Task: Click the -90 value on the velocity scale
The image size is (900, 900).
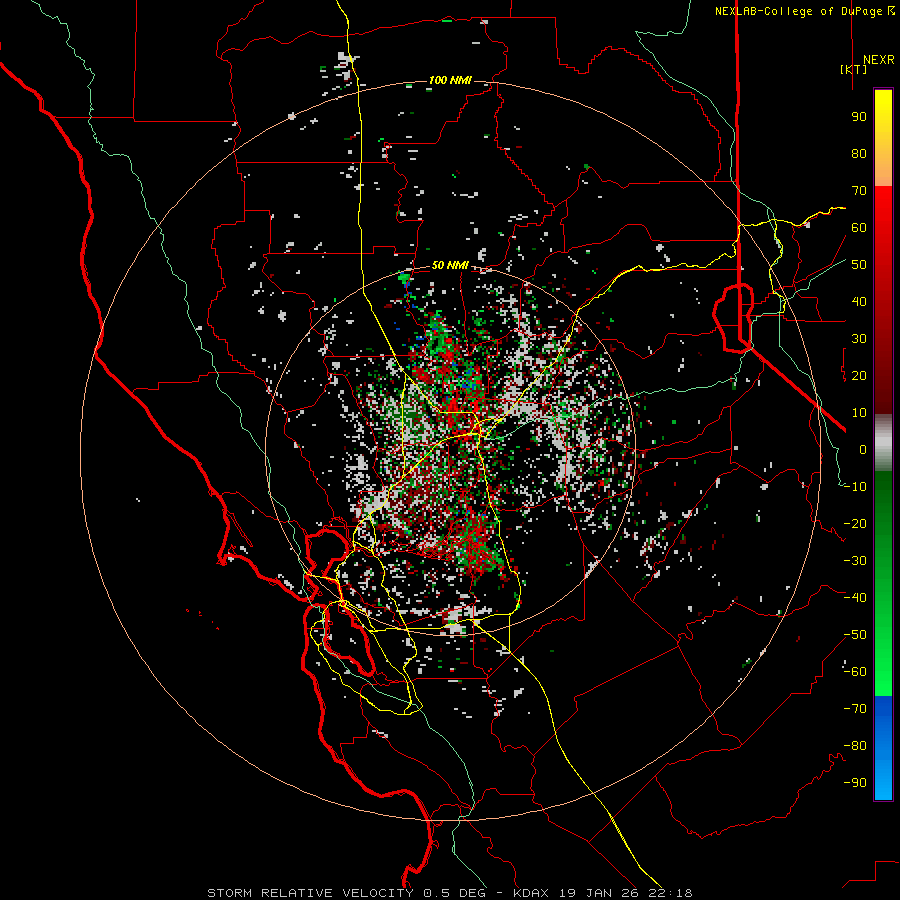Action: (855, 783)
